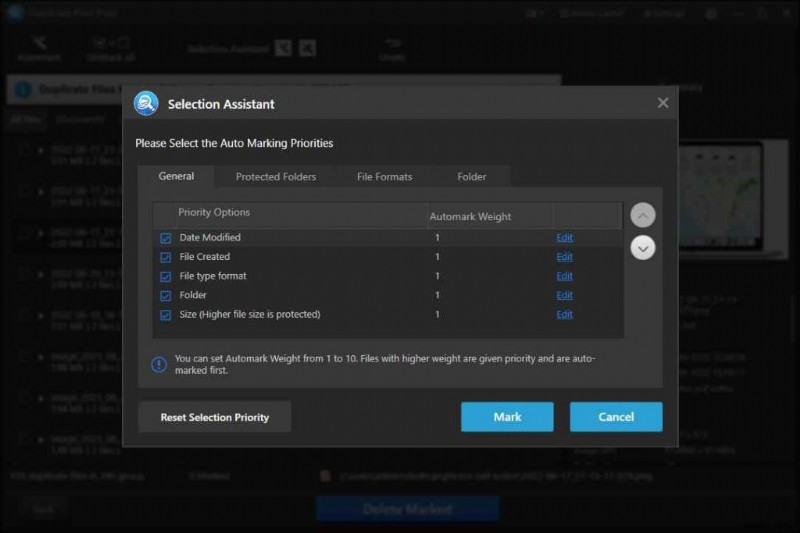Select the Size (Higher file size is protected) label
The image size is (800, 533).
pos(250,314)
